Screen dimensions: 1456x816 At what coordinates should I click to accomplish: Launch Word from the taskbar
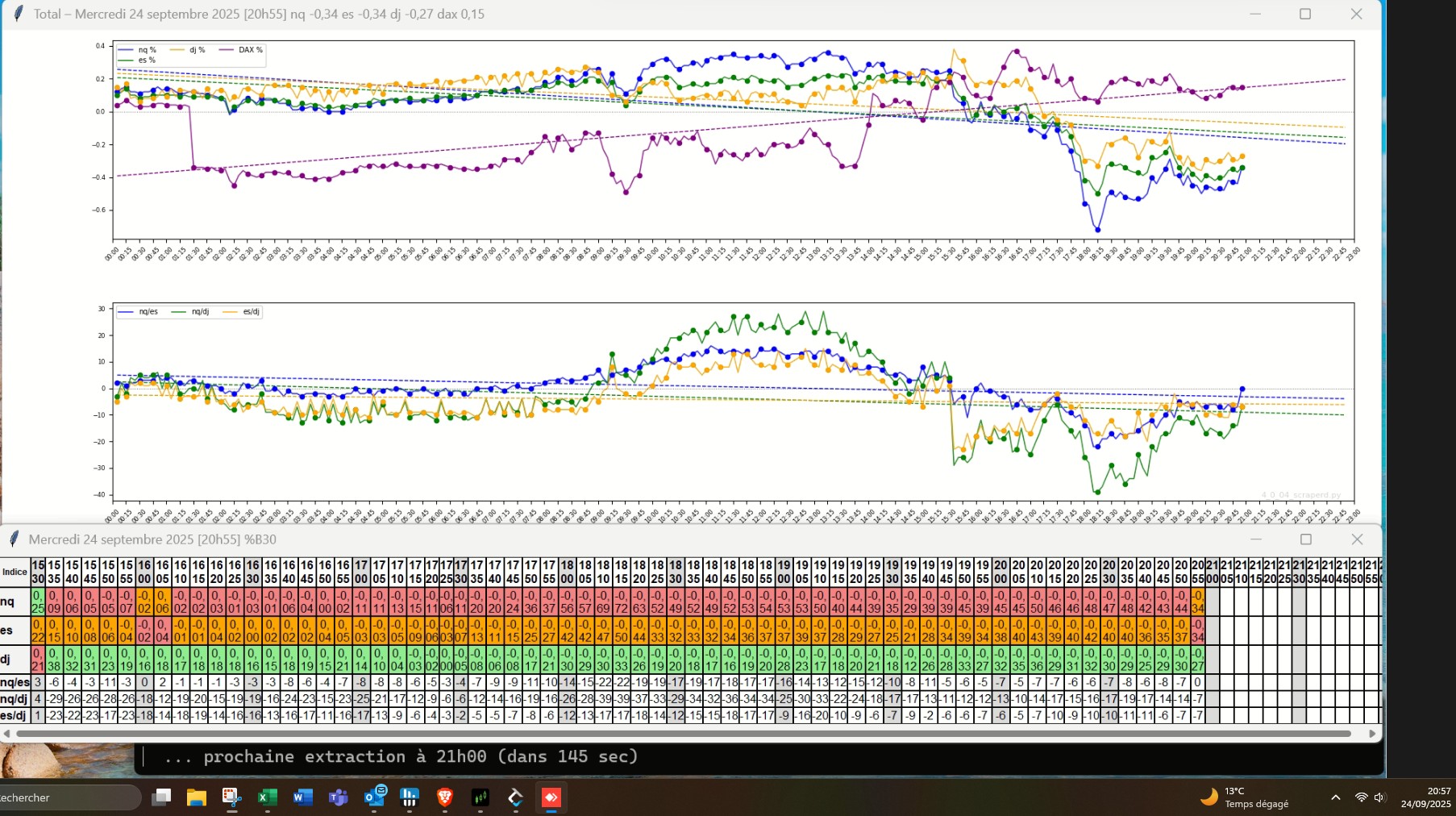tap(302, 797)
